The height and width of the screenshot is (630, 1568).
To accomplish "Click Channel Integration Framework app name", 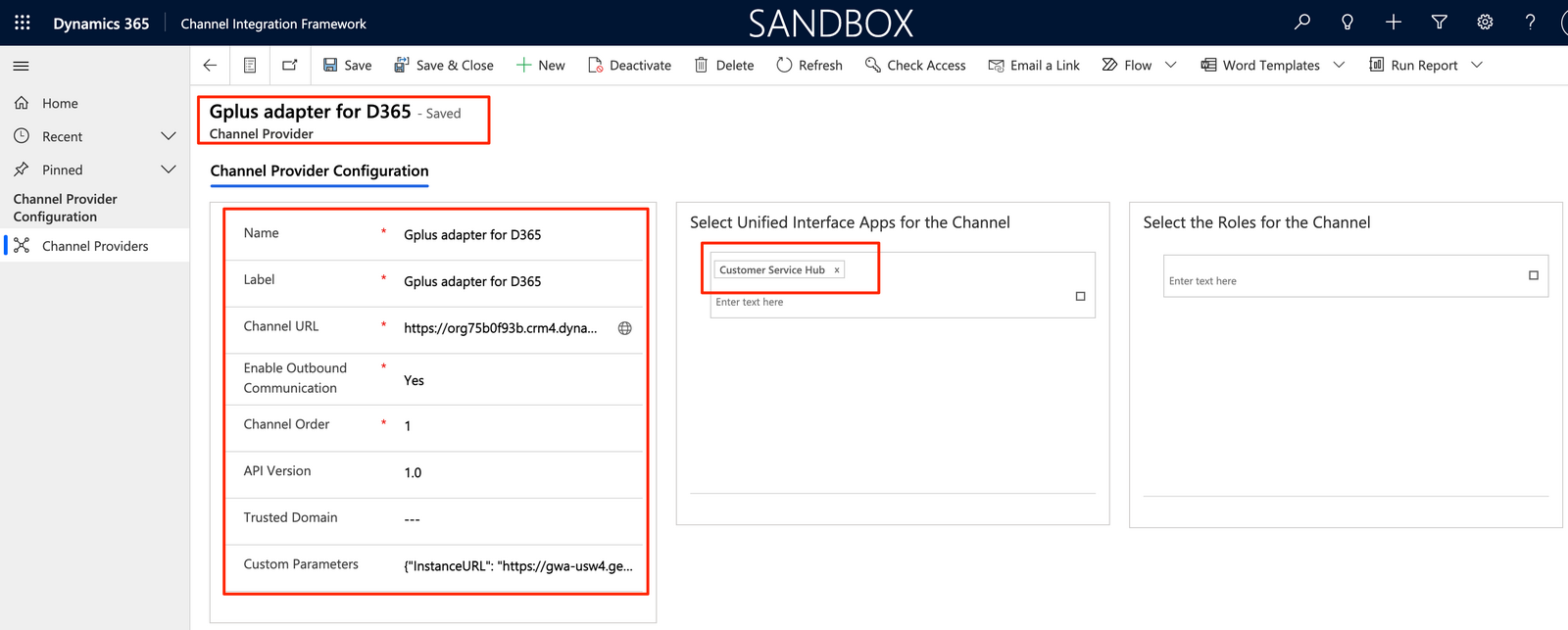I will pos(273,24).
